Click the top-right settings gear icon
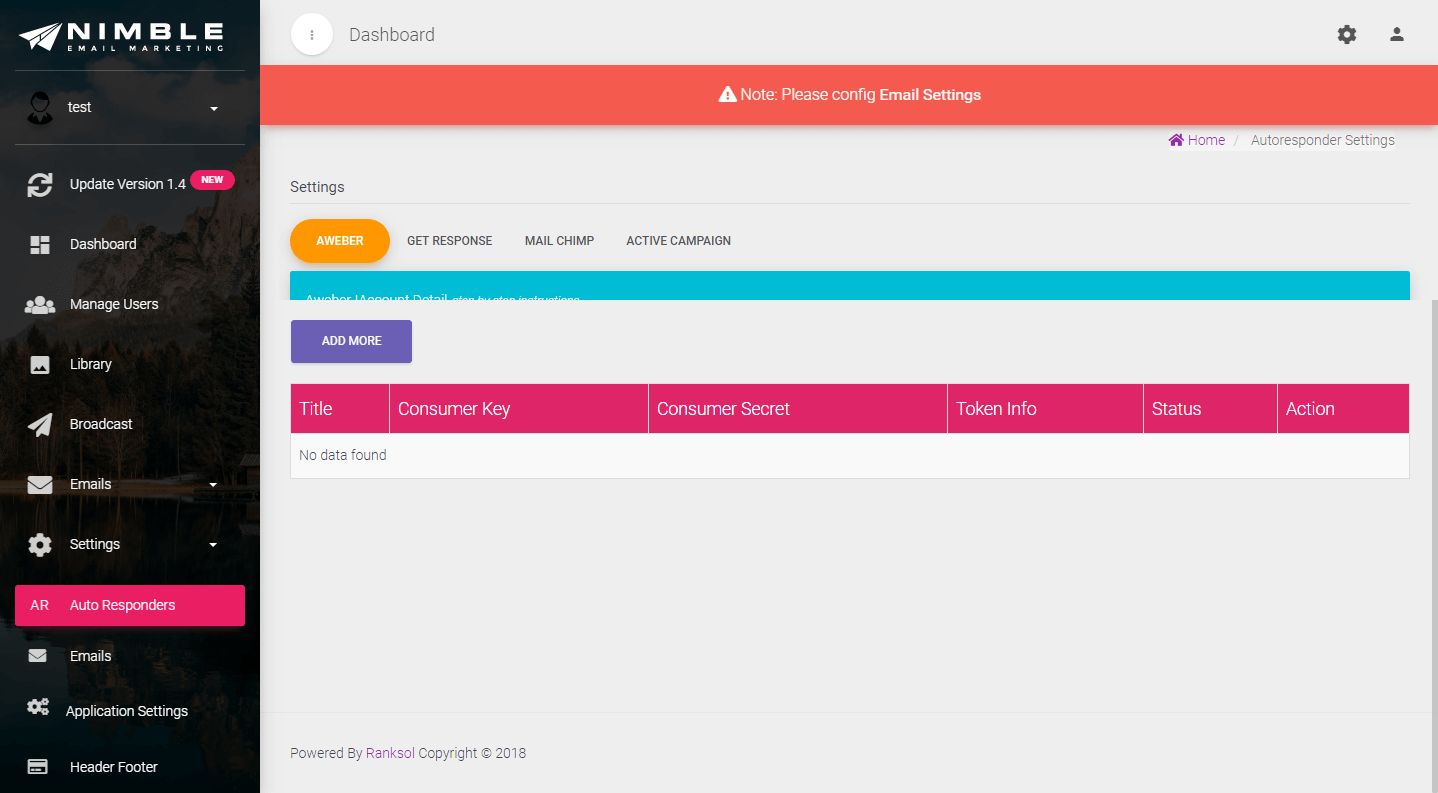The height and width of the screenshot is (793, 1438). pyautogui.click(x=1347, y=35)
